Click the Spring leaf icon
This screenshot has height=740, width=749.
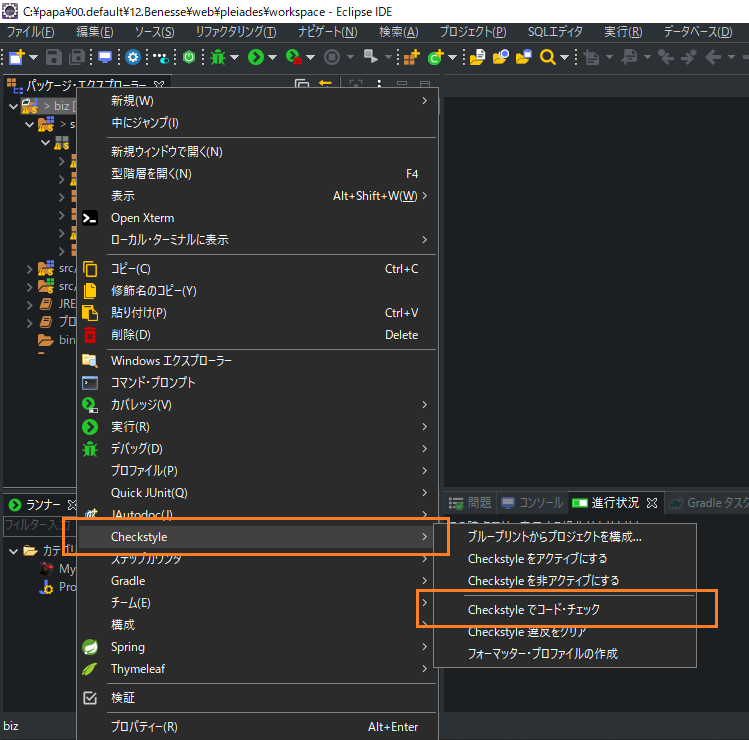coord(90,647)
